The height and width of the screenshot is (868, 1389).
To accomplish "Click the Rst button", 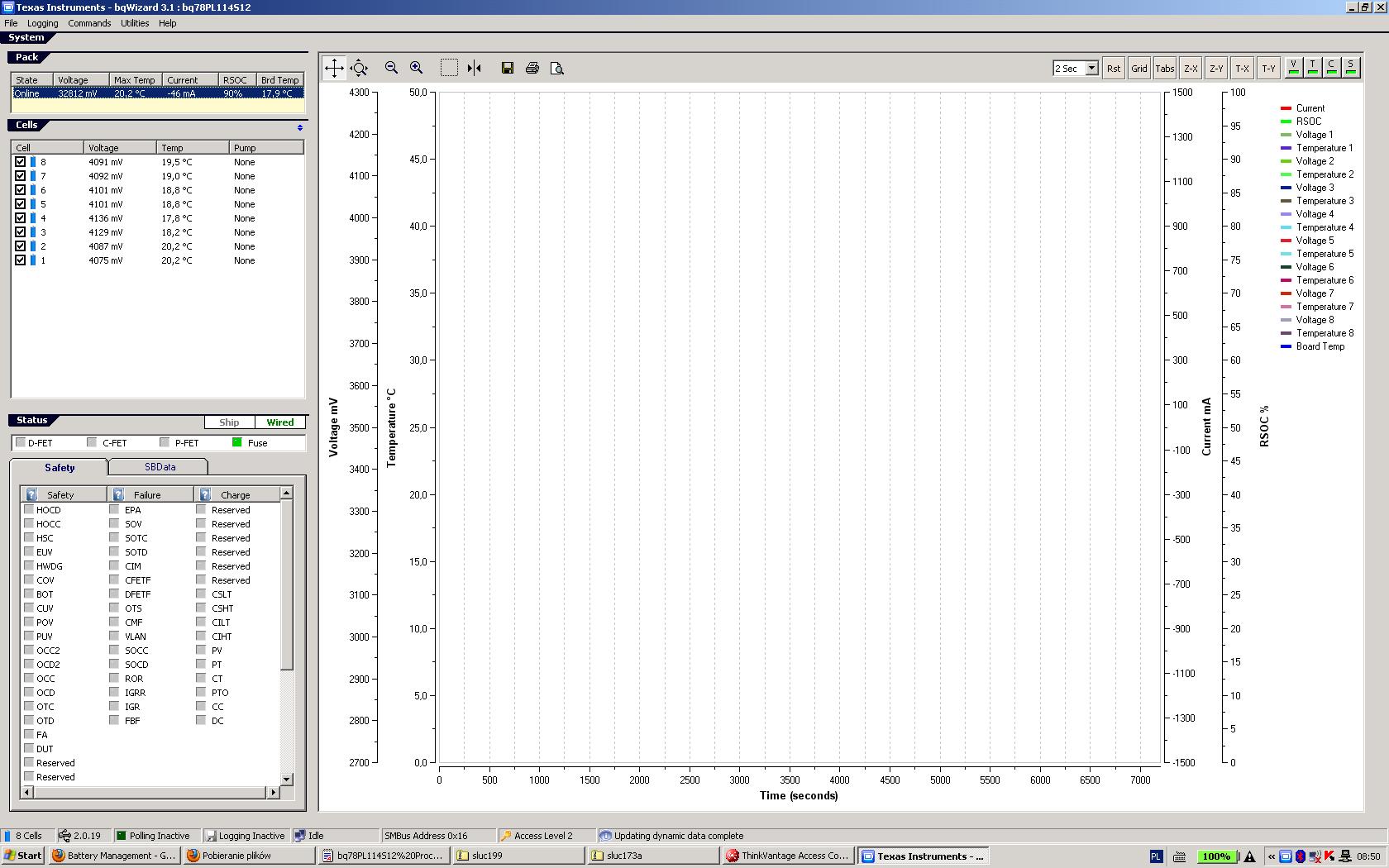I will click(1114, 68).
